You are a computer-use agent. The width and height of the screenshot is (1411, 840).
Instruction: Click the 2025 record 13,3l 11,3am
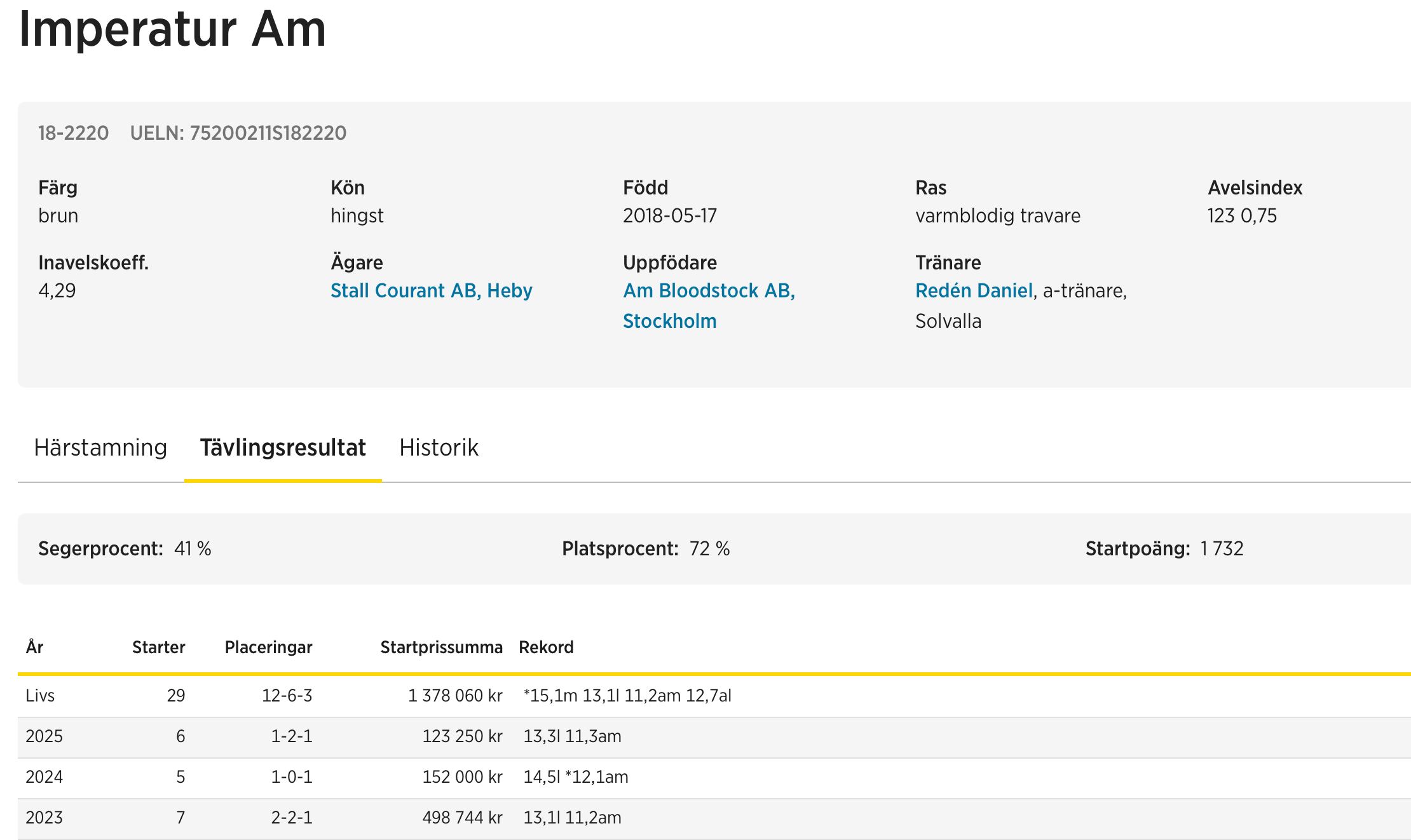[x=572, y=736]
